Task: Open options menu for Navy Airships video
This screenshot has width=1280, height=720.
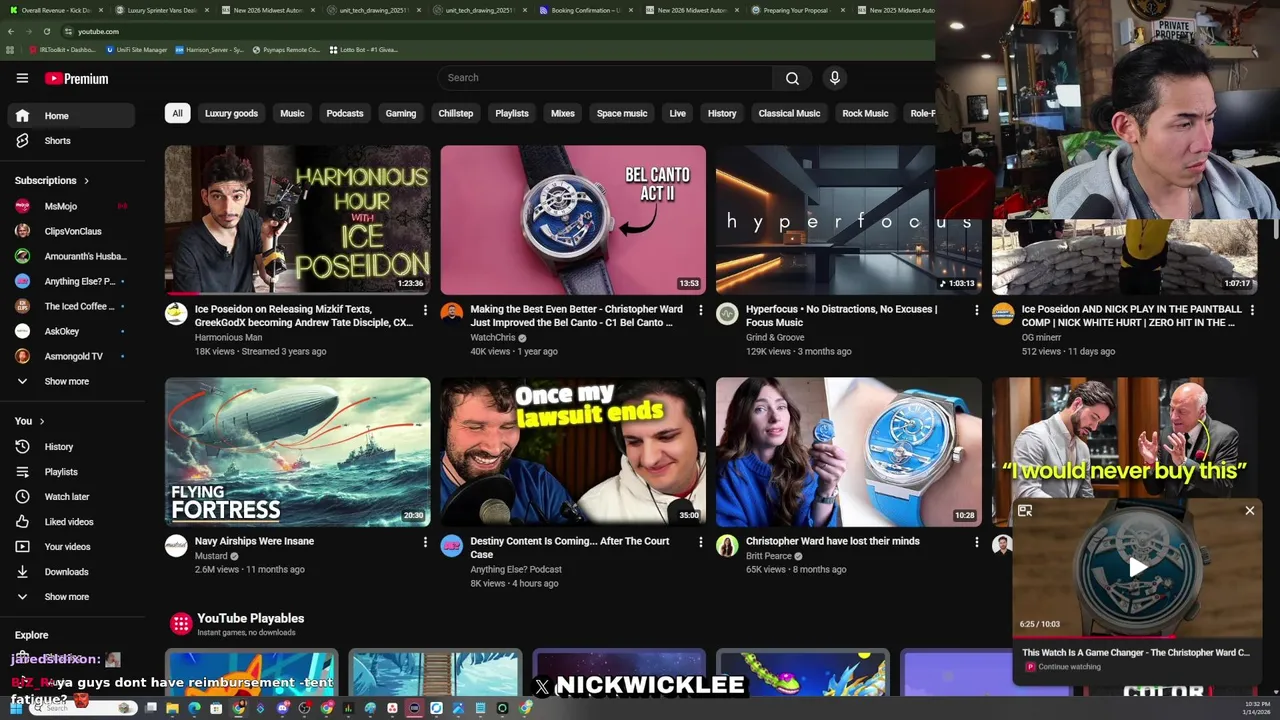Action: (425, 542)
